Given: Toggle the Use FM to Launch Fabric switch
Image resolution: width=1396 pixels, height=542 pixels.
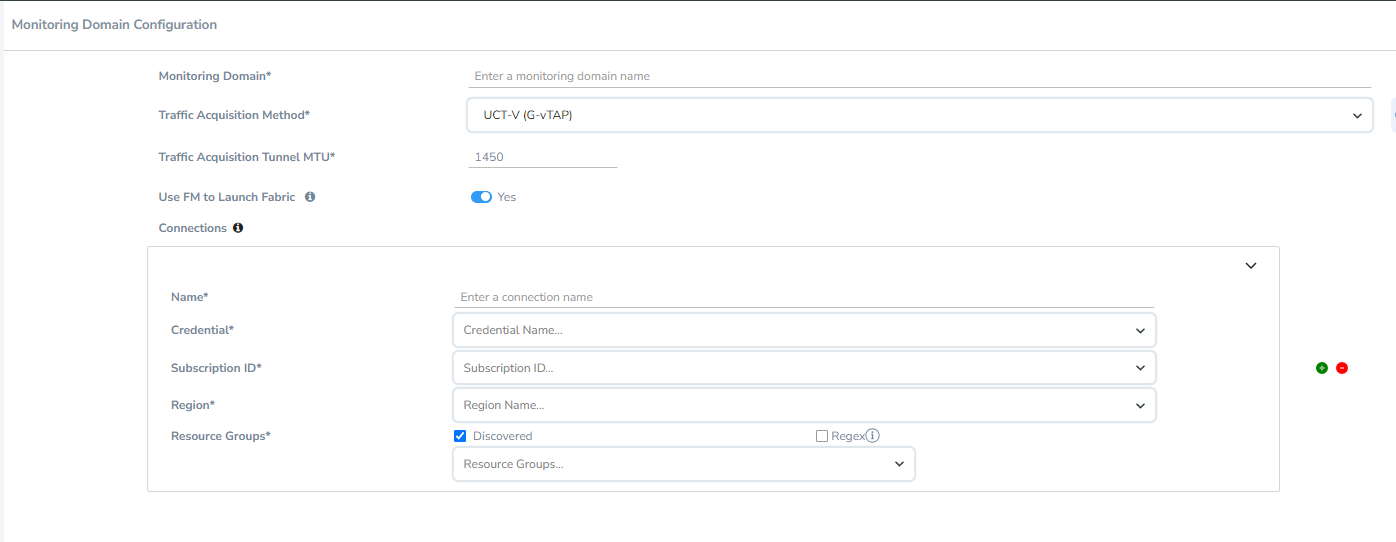Looking at the screenshot, I should click(x=481, y=197).
